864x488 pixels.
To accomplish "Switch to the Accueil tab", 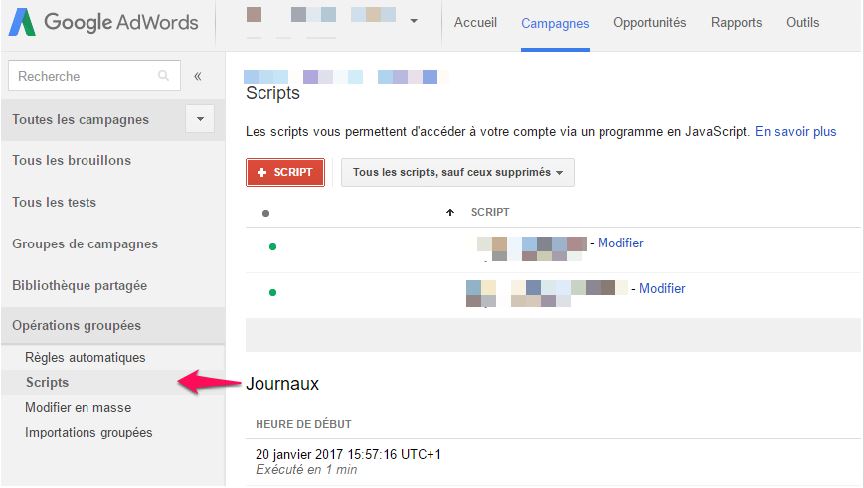I will pyautogui.click(x=475, y=23).
